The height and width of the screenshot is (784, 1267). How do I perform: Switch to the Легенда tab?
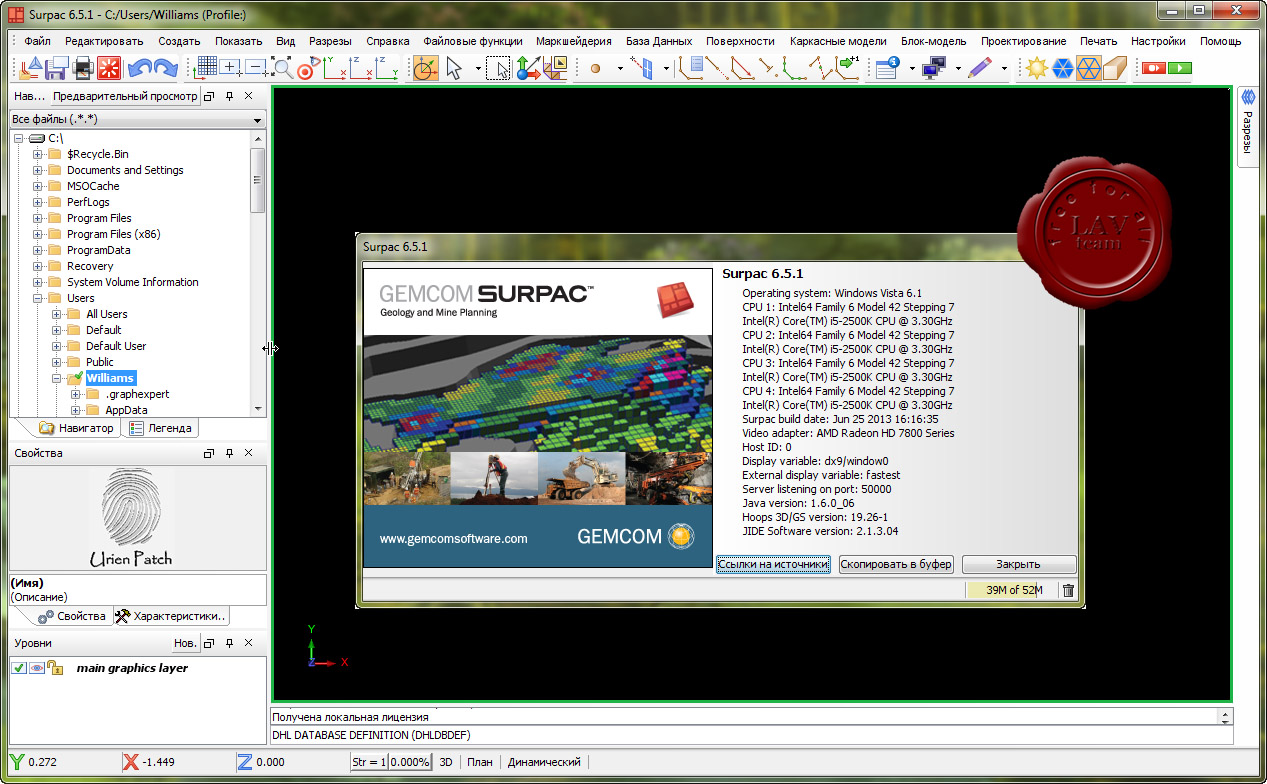point(160,428)
